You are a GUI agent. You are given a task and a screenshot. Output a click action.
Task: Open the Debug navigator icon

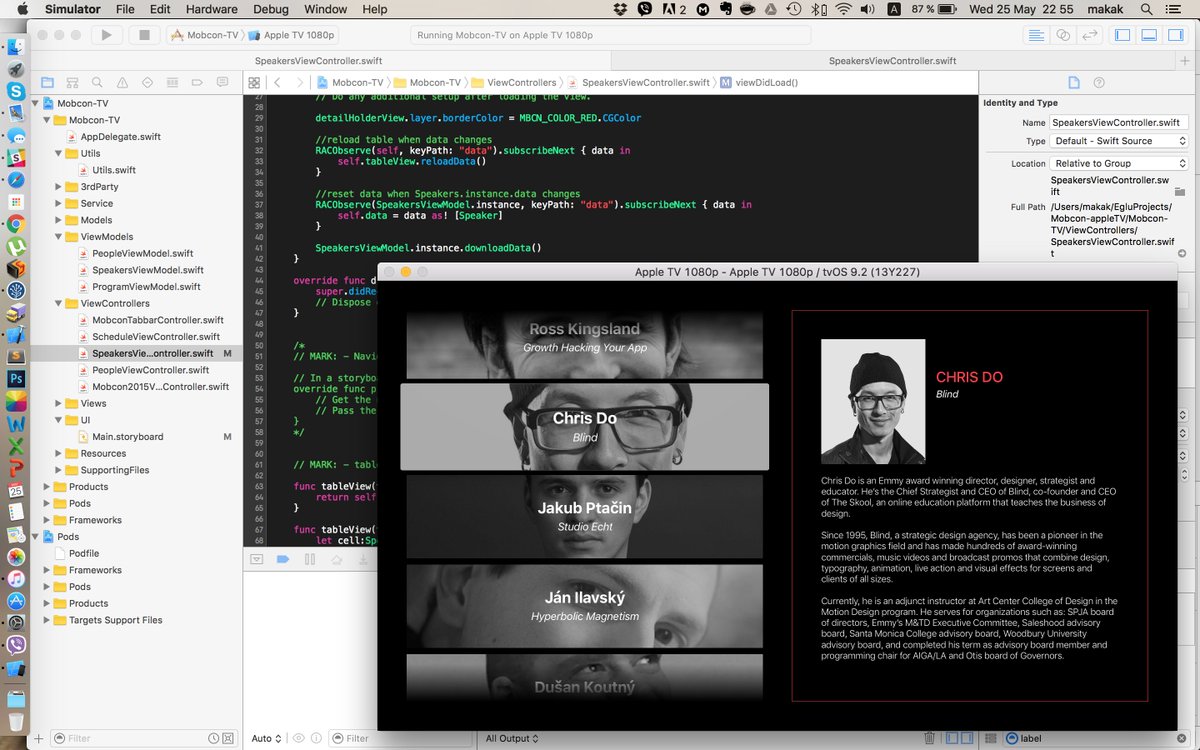tap(172, 82)
